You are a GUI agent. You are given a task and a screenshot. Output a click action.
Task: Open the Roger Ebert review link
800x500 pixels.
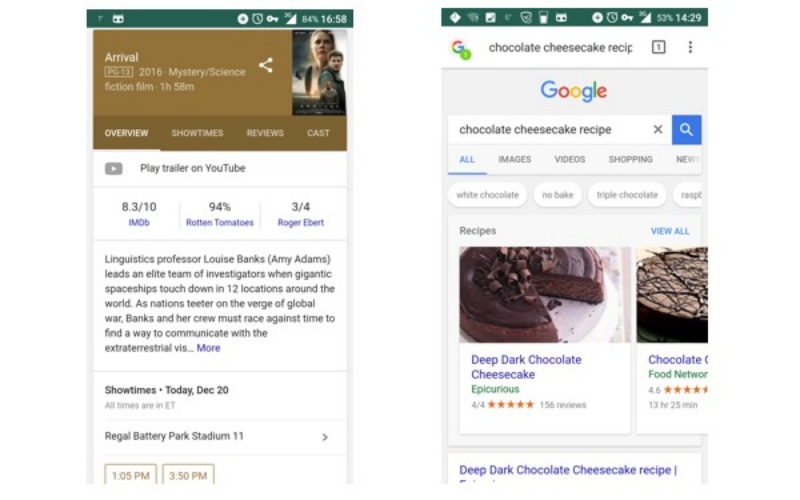point(301,222)
